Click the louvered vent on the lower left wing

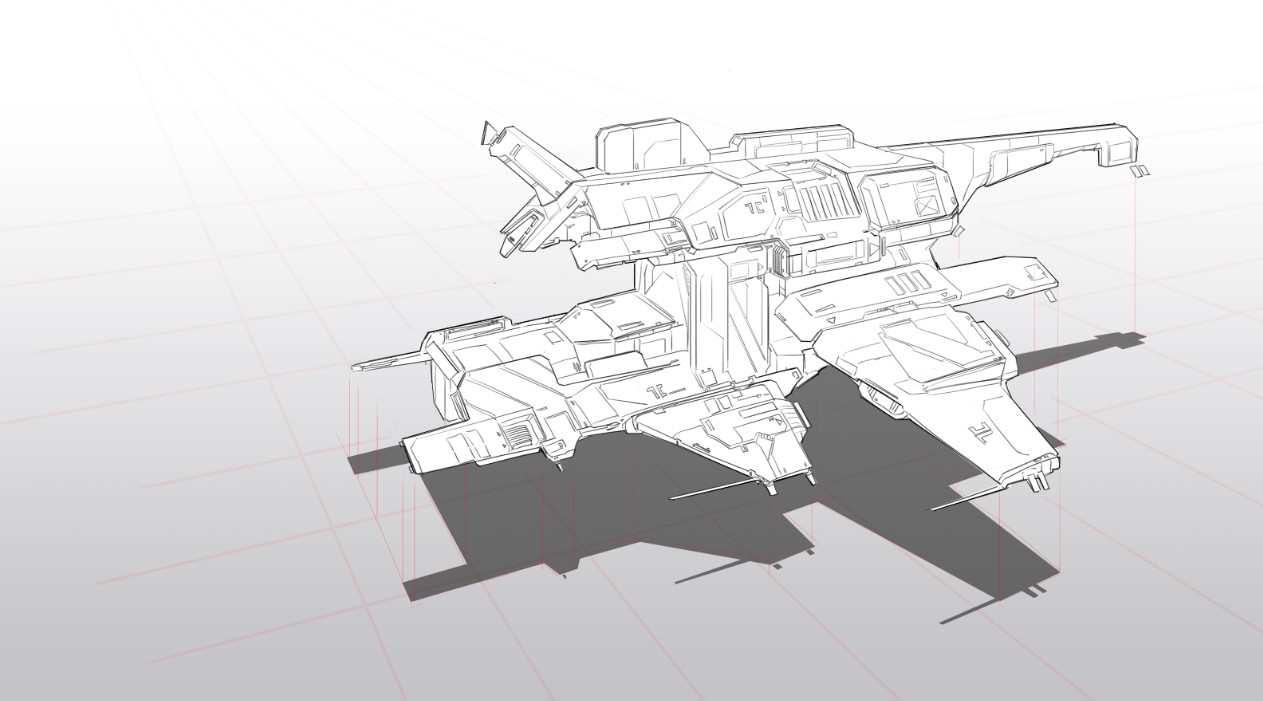click(519, 434)
